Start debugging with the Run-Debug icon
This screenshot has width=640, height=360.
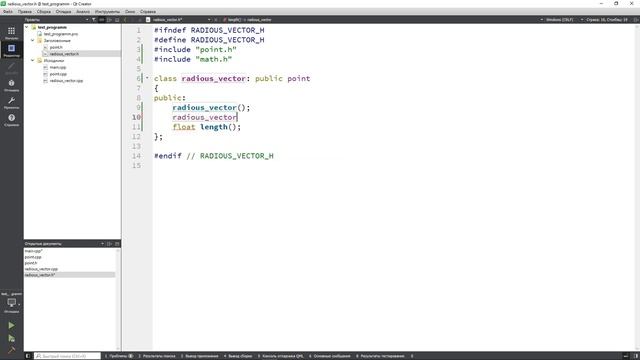[11, 338]
